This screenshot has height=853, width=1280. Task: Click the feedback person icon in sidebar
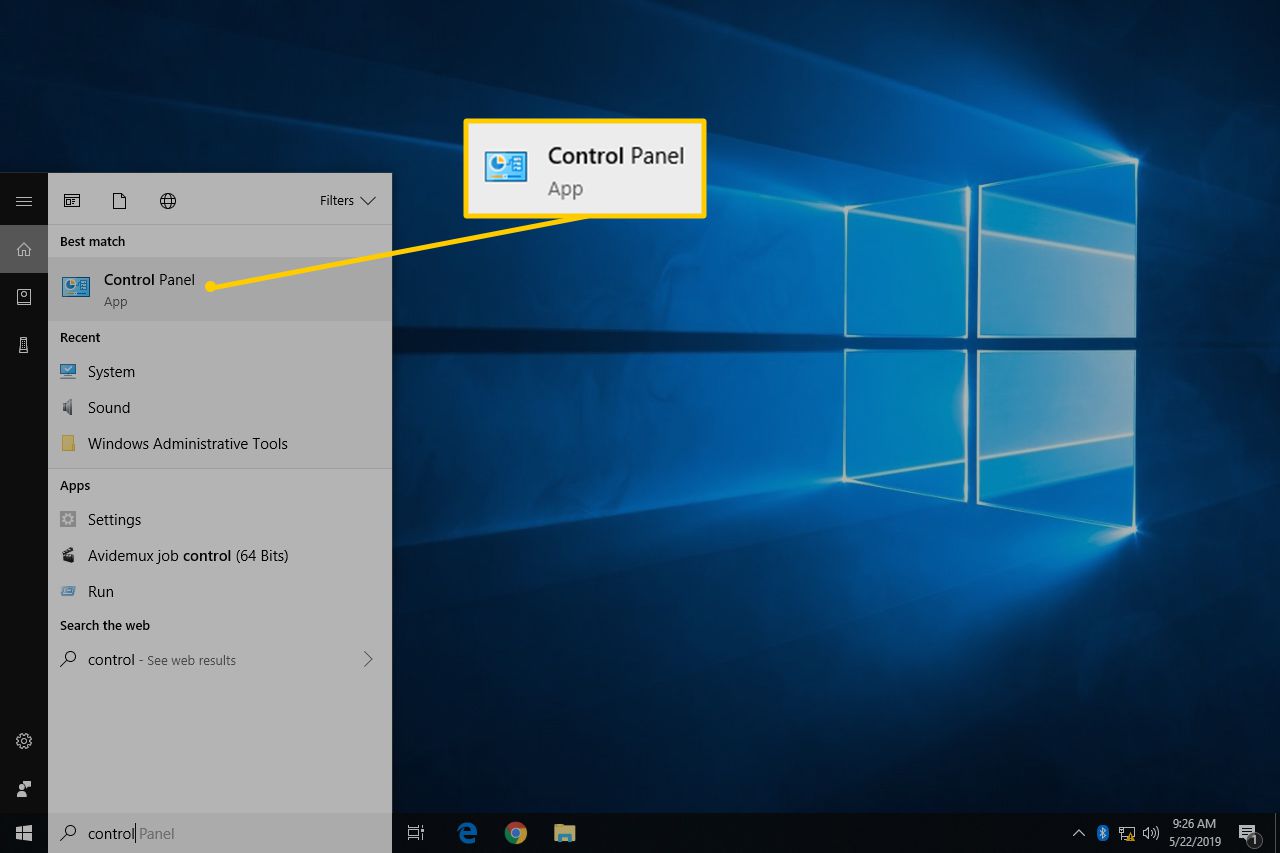point(24,789)
